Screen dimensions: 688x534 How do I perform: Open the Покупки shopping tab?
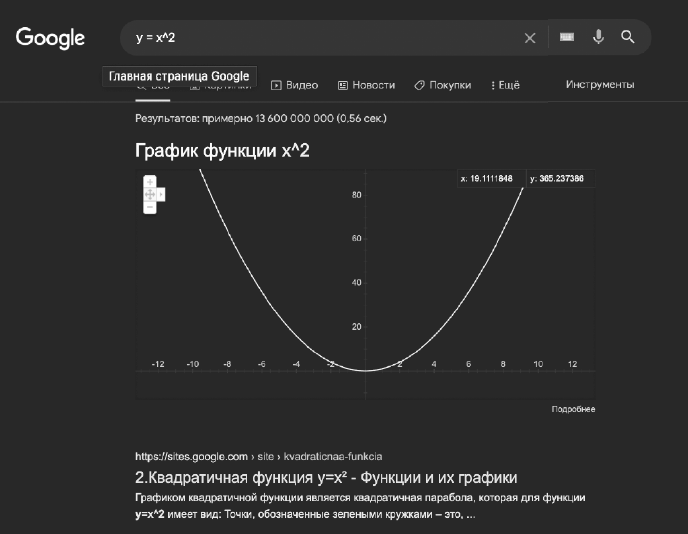coord(442,85)
